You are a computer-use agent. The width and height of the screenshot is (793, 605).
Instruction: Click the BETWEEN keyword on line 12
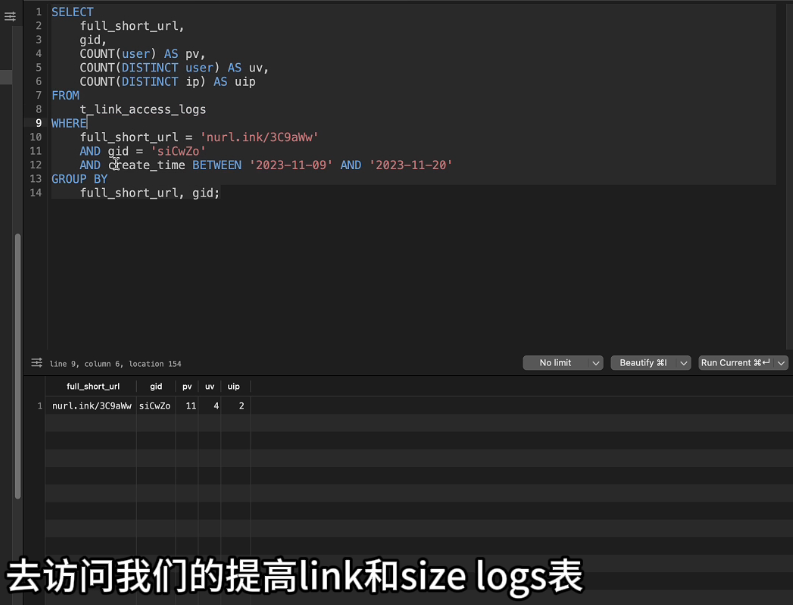(217, 165)
